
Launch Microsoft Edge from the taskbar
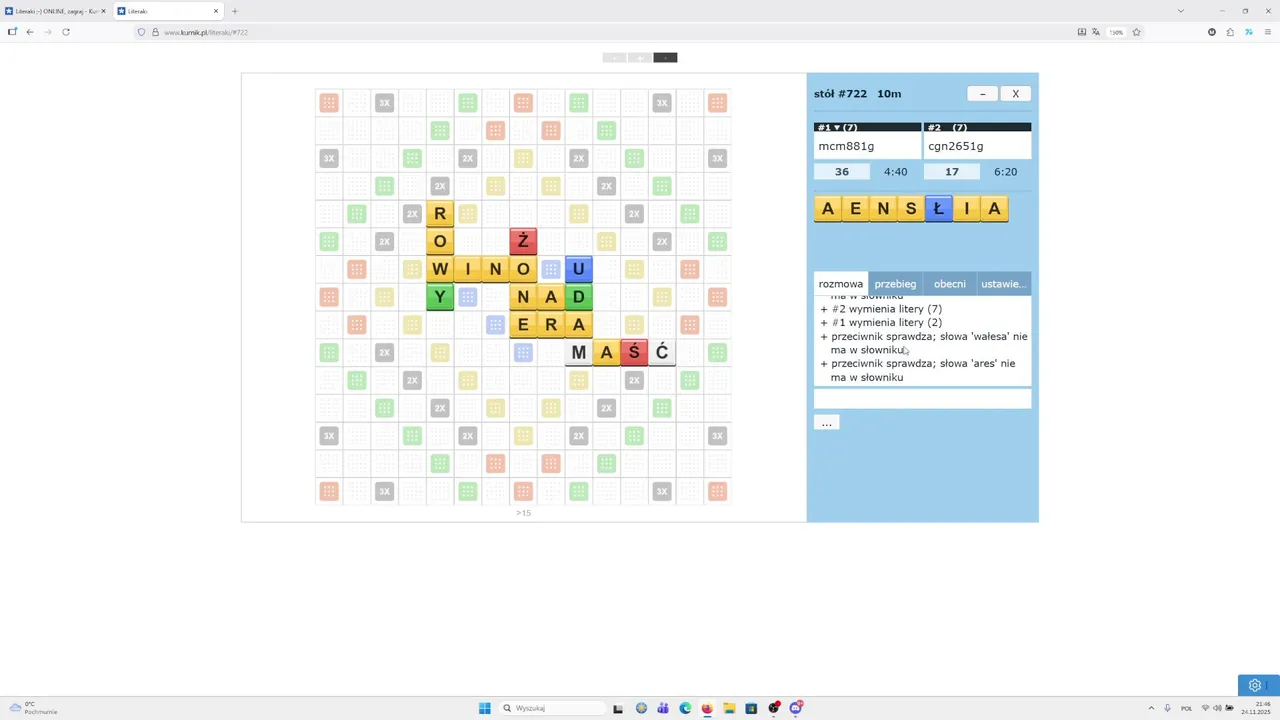pyautogui.click(x=685, y=708)
